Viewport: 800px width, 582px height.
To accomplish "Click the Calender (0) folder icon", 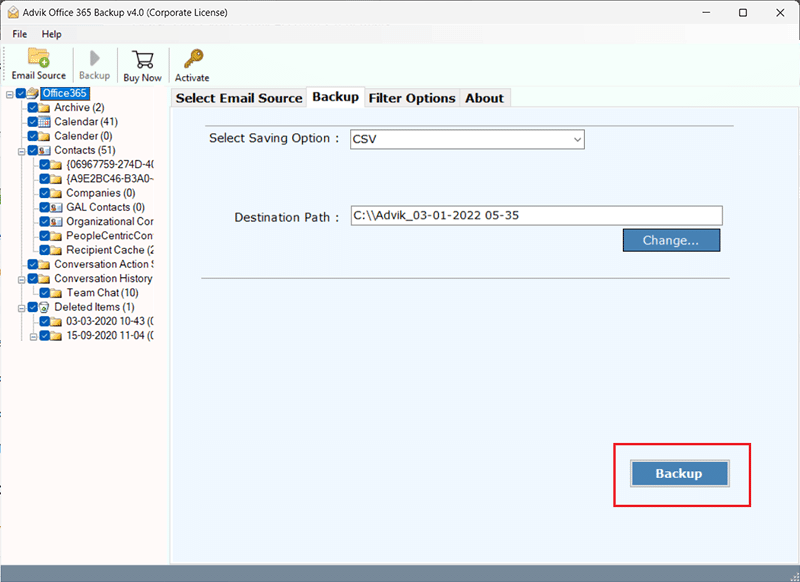I will (x=44, y=136).
